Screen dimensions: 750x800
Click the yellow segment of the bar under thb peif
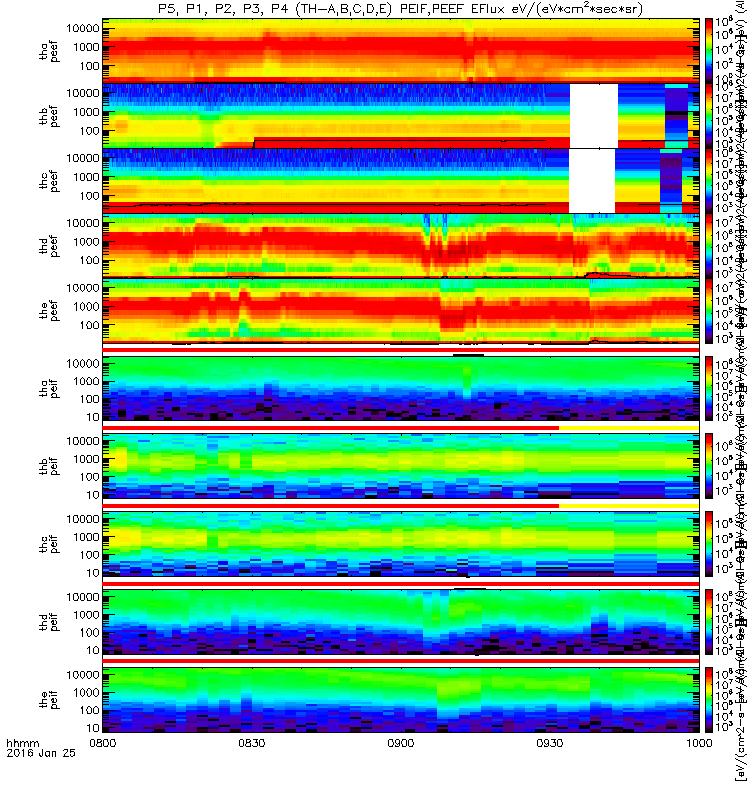629,506
